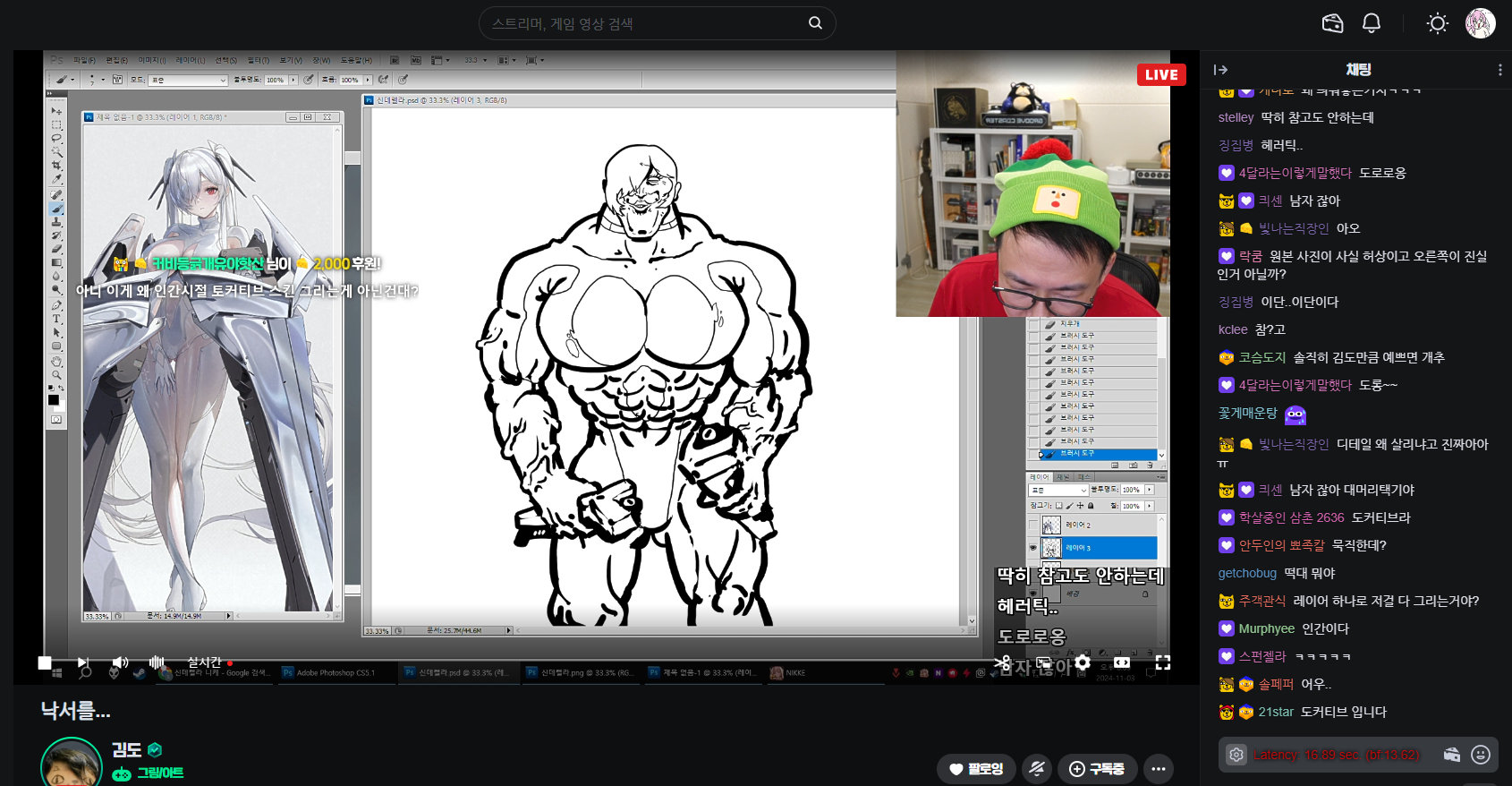Select the Clone Stamp tool

(56, 222)
